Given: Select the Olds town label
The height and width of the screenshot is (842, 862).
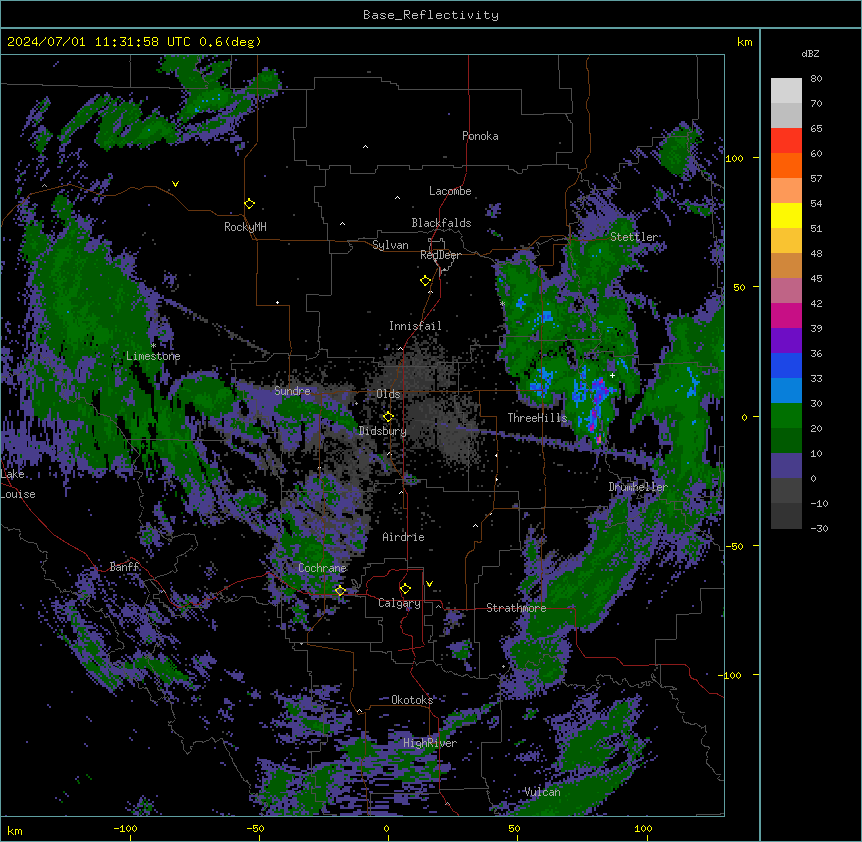Looking at the screenshot, I should [388, 394].
